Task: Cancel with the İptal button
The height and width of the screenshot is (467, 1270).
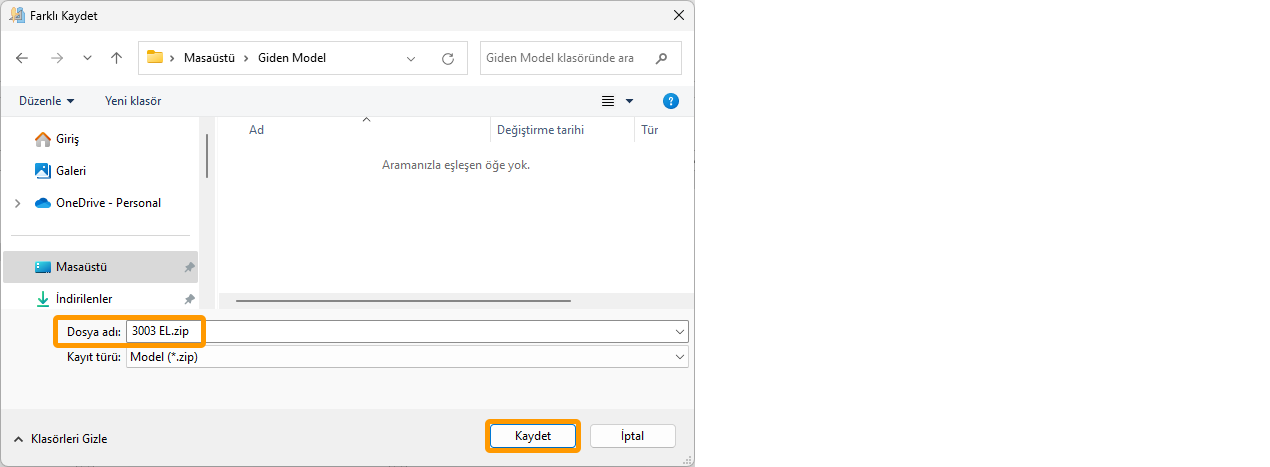Action: click(632, 436)
